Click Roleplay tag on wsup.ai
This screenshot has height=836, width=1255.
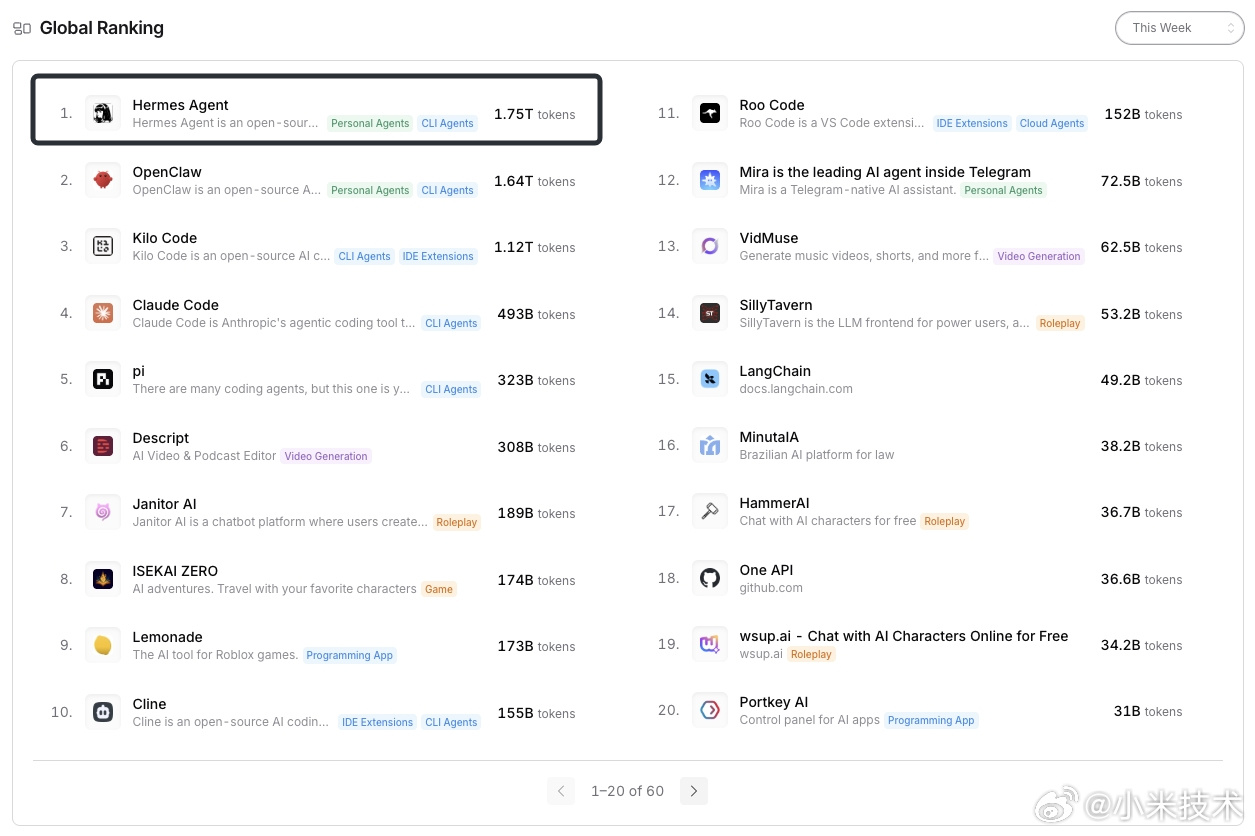[x=811, y=655]
